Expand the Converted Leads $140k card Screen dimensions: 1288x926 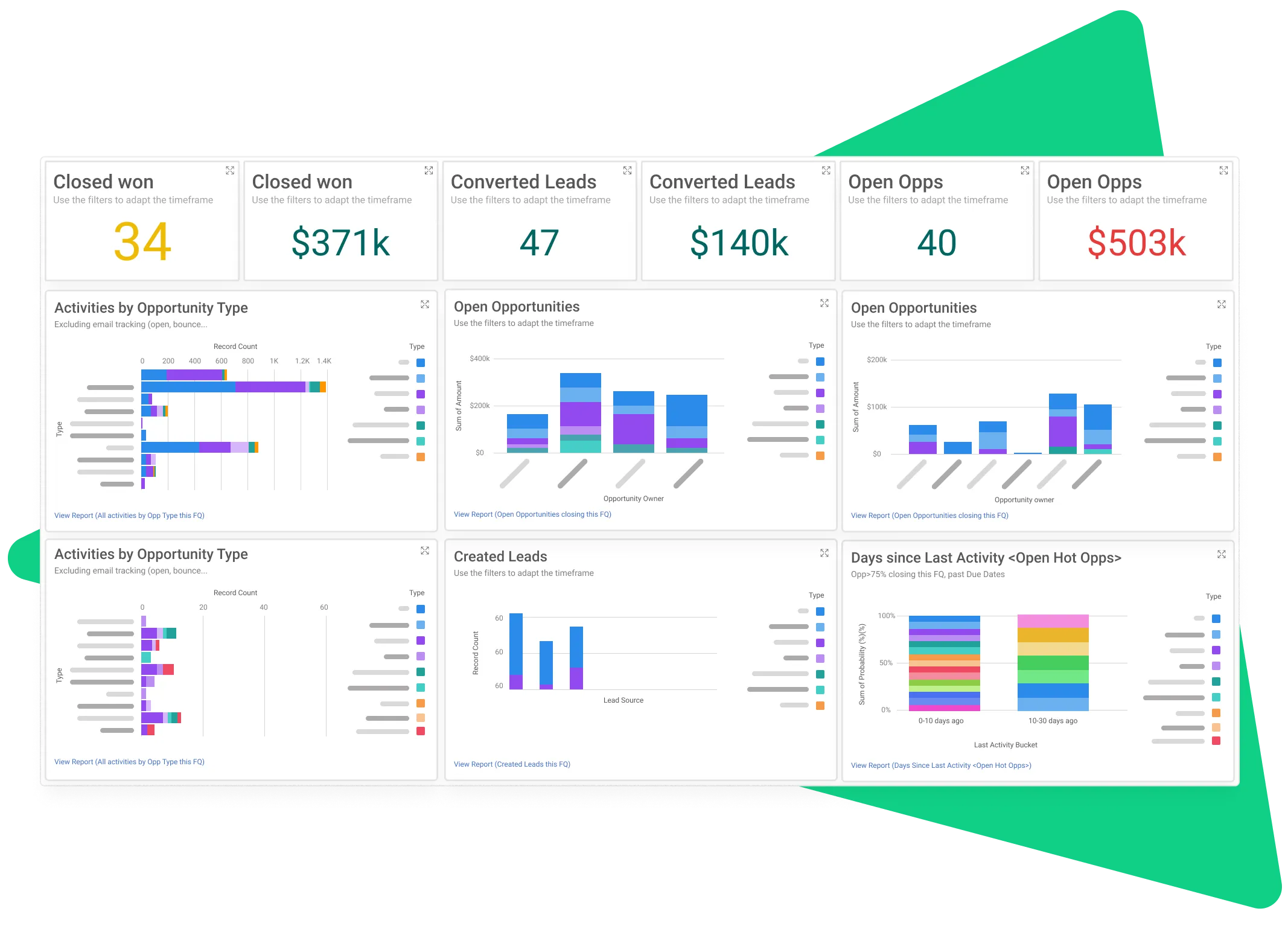[826, 171]
